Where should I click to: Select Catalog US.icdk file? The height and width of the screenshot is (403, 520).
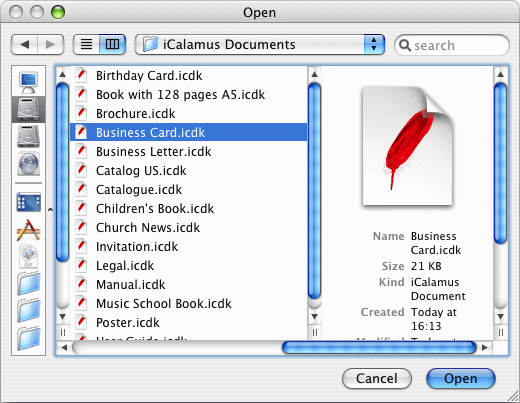(188, 171)
